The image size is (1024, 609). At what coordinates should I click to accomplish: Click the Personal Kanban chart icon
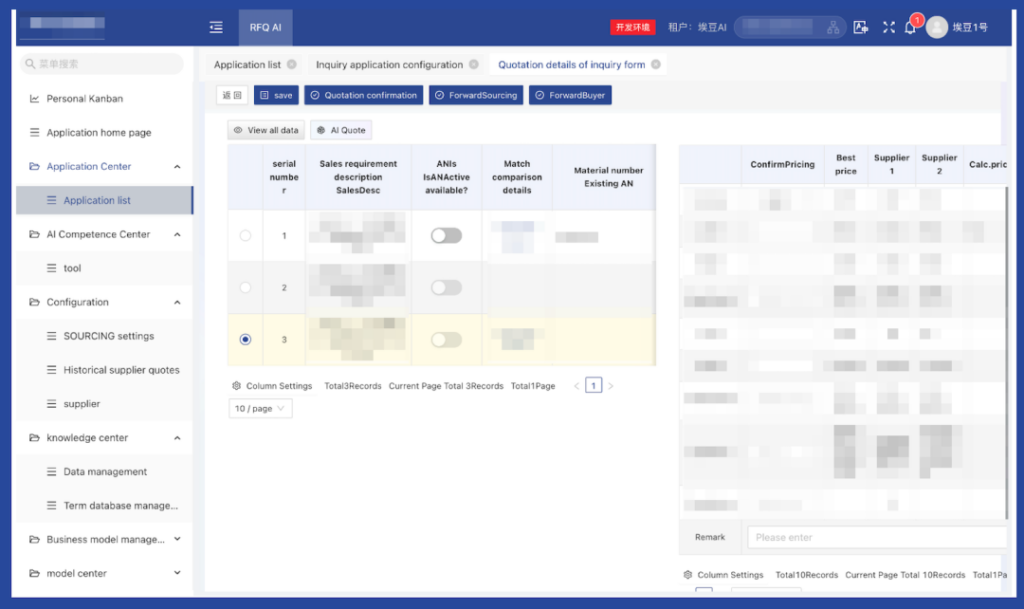[x=34, y=99]
